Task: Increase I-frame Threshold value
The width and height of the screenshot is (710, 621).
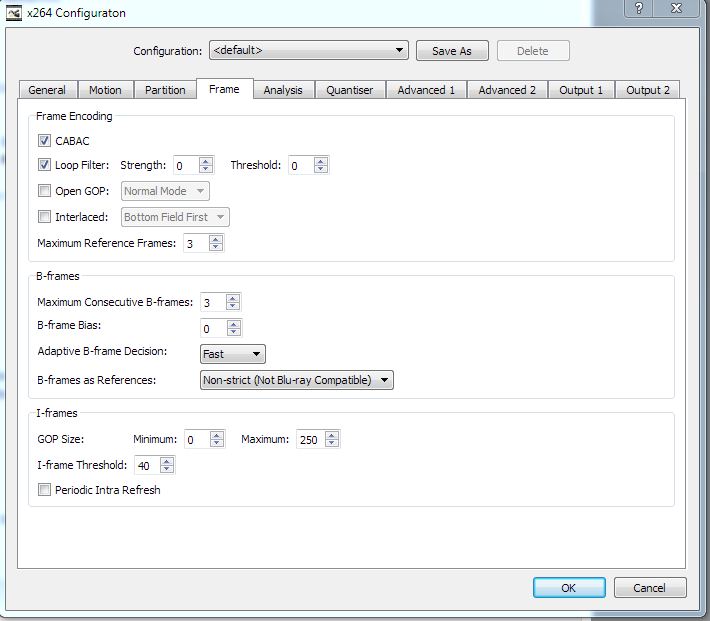Action: (x=167, y=461)
